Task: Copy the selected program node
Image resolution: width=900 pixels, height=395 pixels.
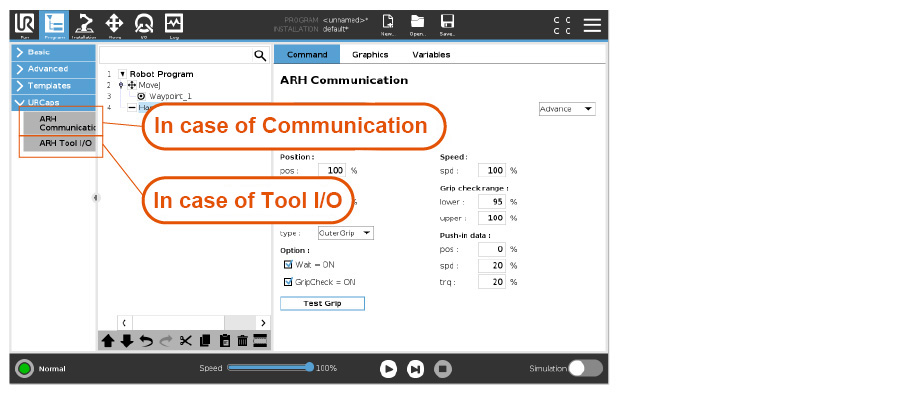Action: coord(205,341)
